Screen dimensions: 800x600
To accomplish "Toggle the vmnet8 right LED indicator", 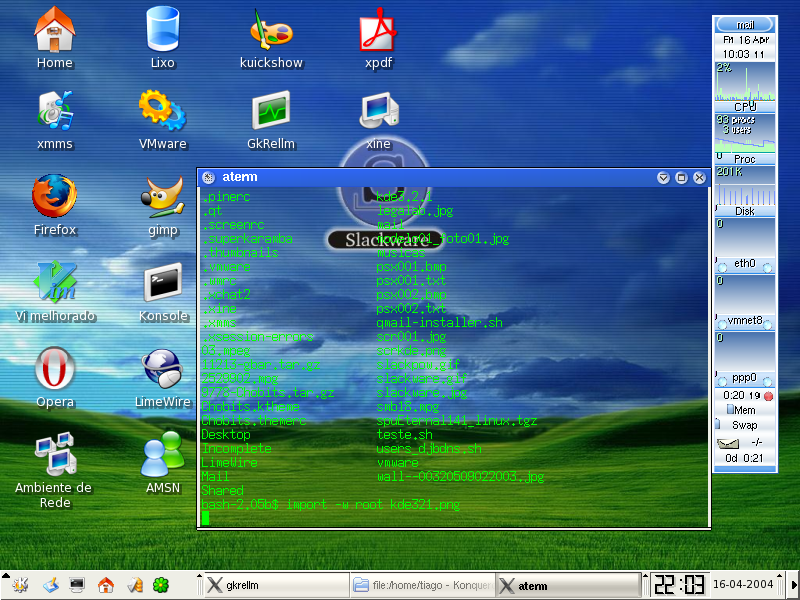I will 768,324.
